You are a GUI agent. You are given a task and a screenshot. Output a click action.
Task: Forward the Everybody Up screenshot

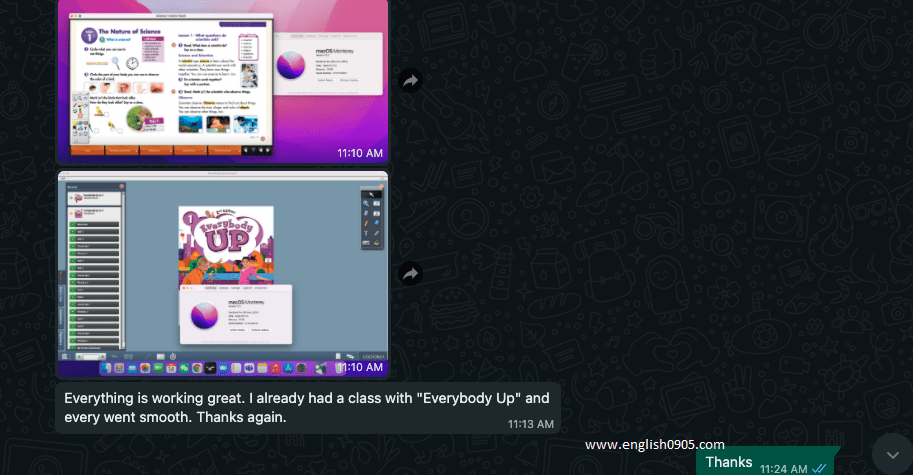[410, 273]
